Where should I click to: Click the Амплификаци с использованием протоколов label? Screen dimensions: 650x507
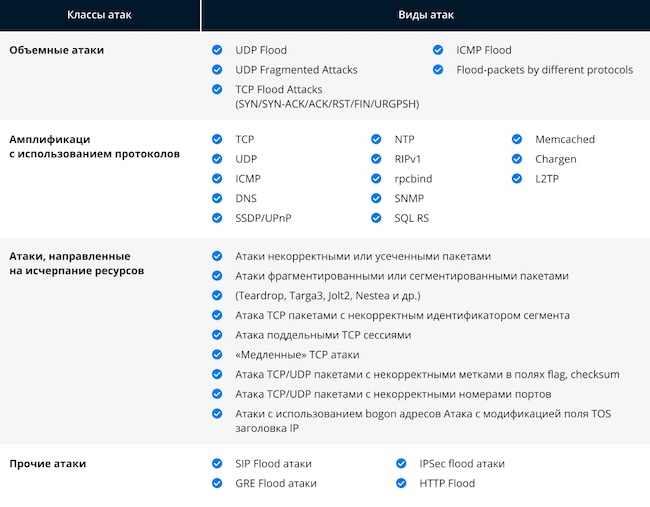click(x=94, y=149)
